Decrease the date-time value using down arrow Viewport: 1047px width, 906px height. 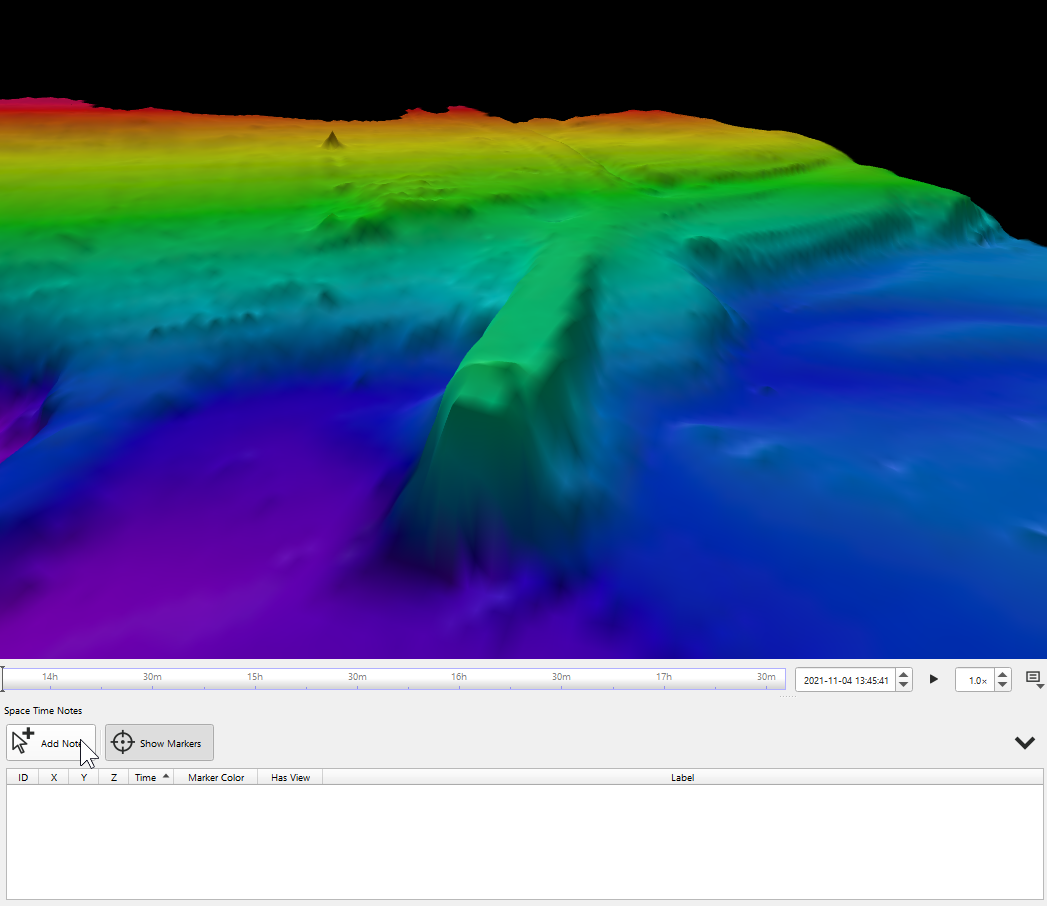pos(903,685)
